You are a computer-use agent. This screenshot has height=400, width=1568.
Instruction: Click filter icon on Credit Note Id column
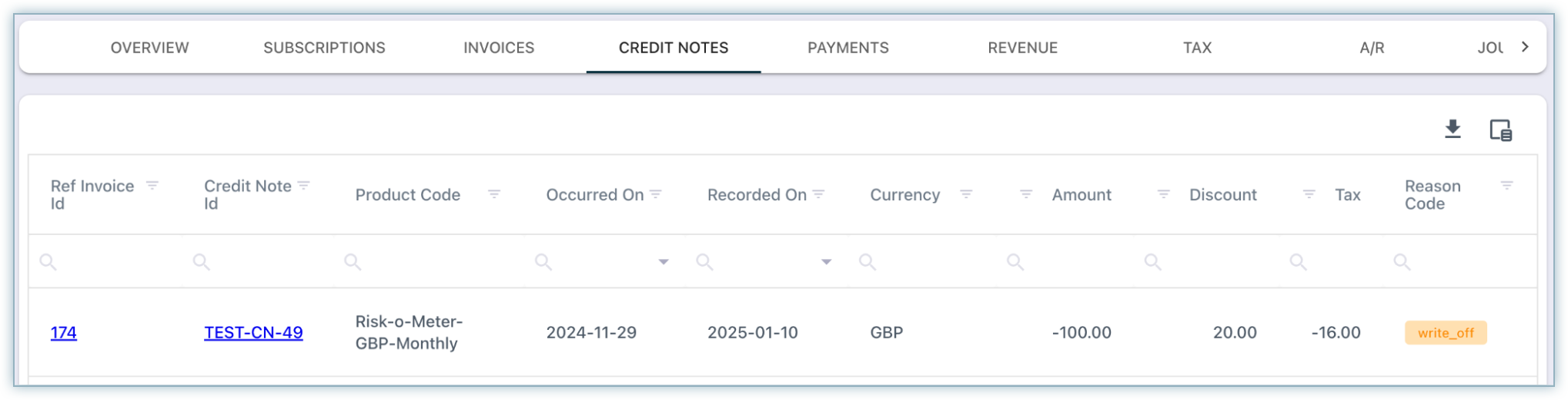tap(304, 186)
